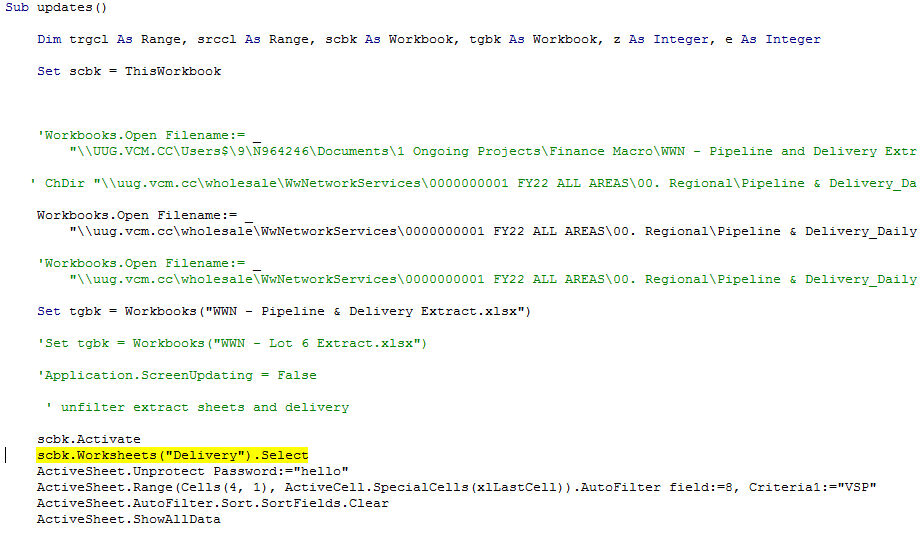The width and height of the screenshot is (917, 542).
Task: Click the first commented 'Workbooks.Open Filename:=' line
Action: point(149,136)
